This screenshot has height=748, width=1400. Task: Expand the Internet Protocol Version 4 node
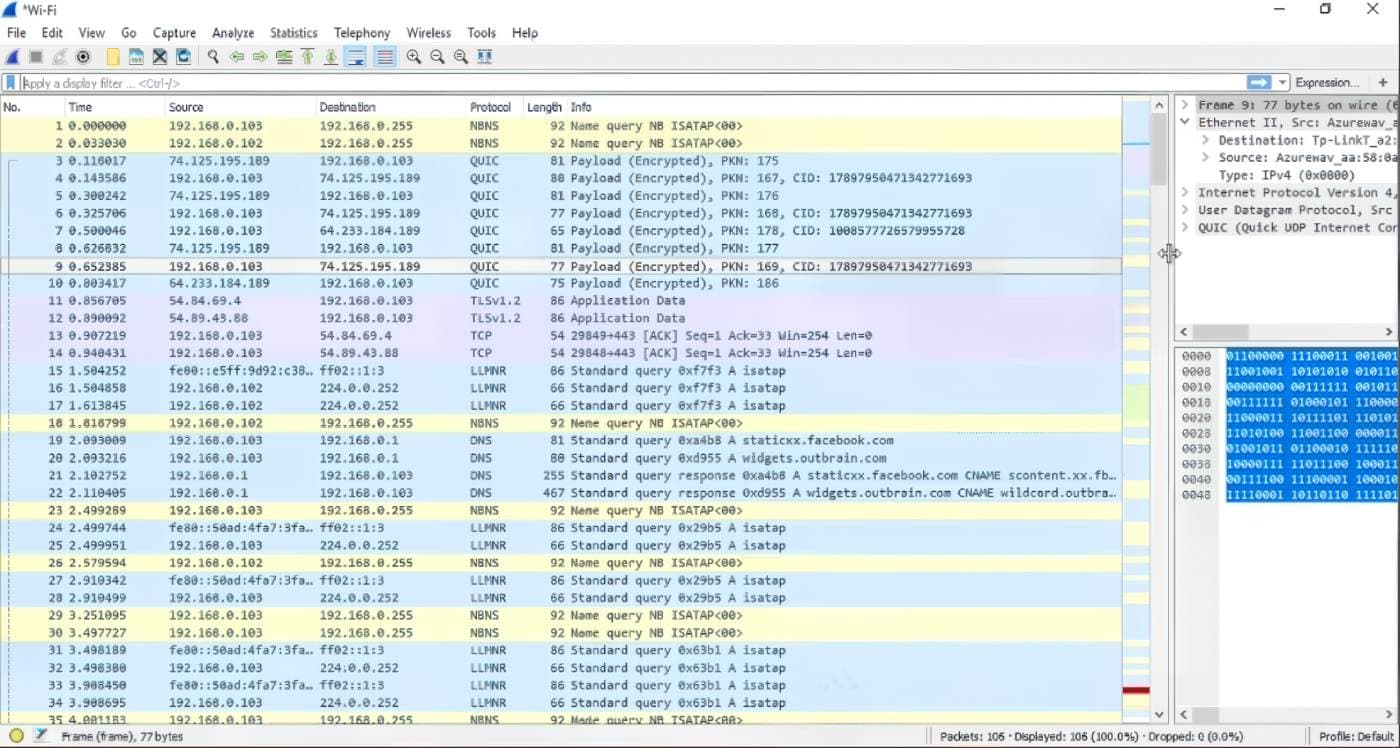(1185, 192)
